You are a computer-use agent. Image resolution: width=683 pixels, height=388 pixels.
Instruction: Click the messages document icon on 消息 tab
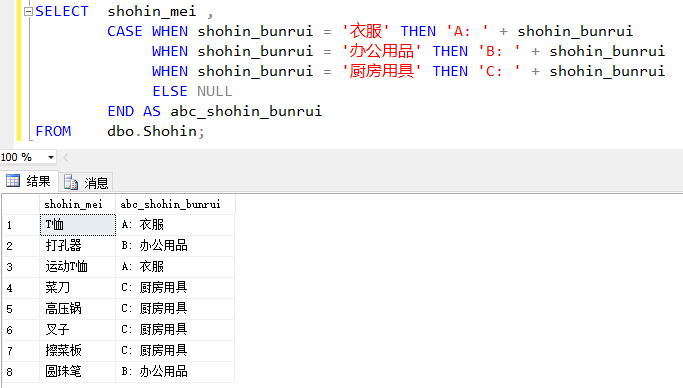point(71,182)
